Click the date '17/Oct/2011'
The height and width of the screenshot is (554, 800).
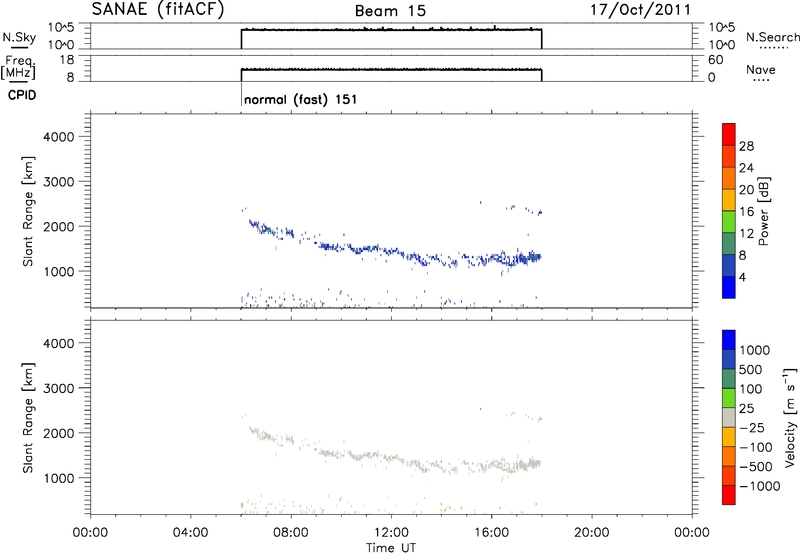641,10
